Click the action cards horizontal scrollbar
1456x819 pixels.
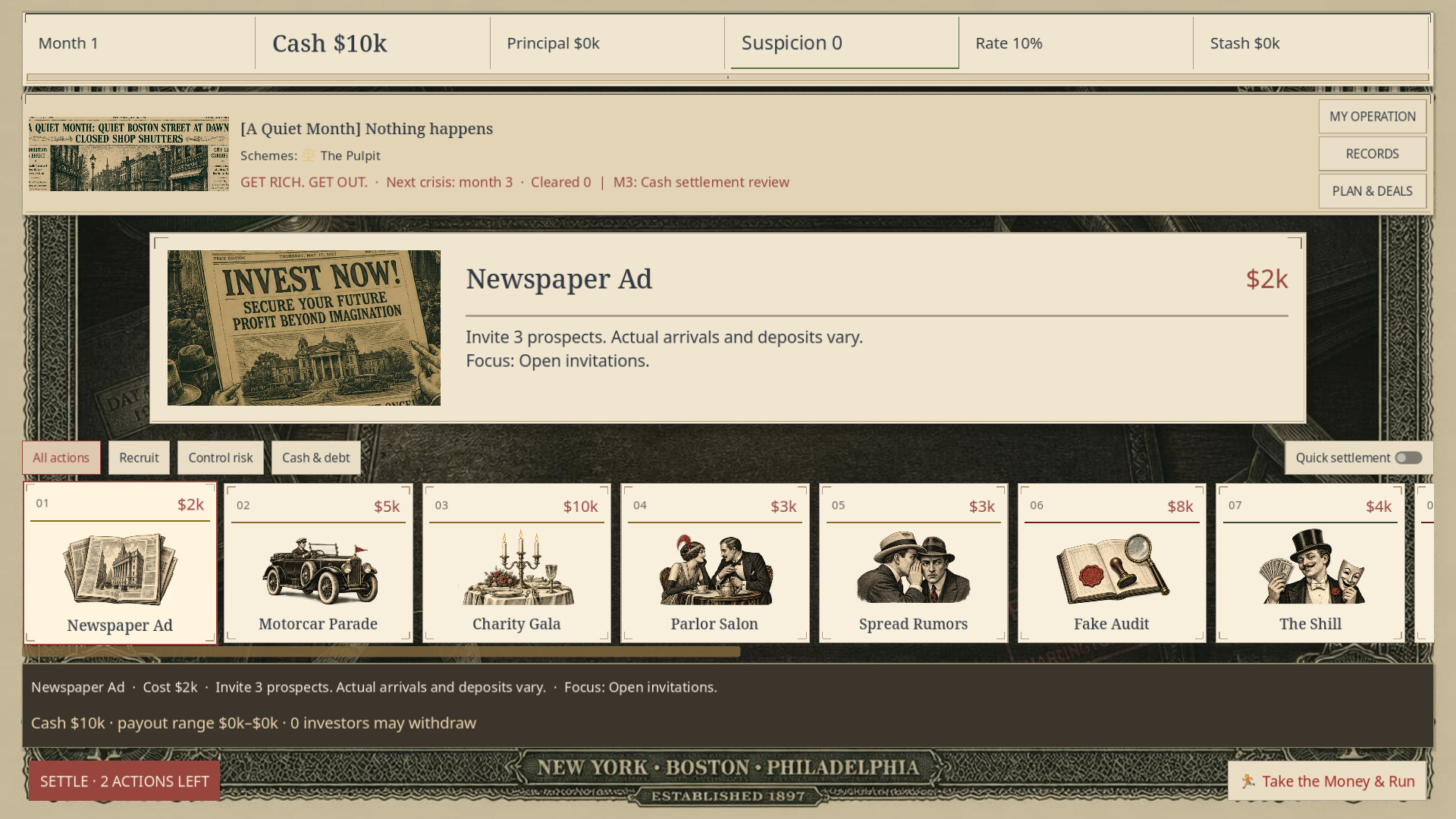click(x=381, y=651)
